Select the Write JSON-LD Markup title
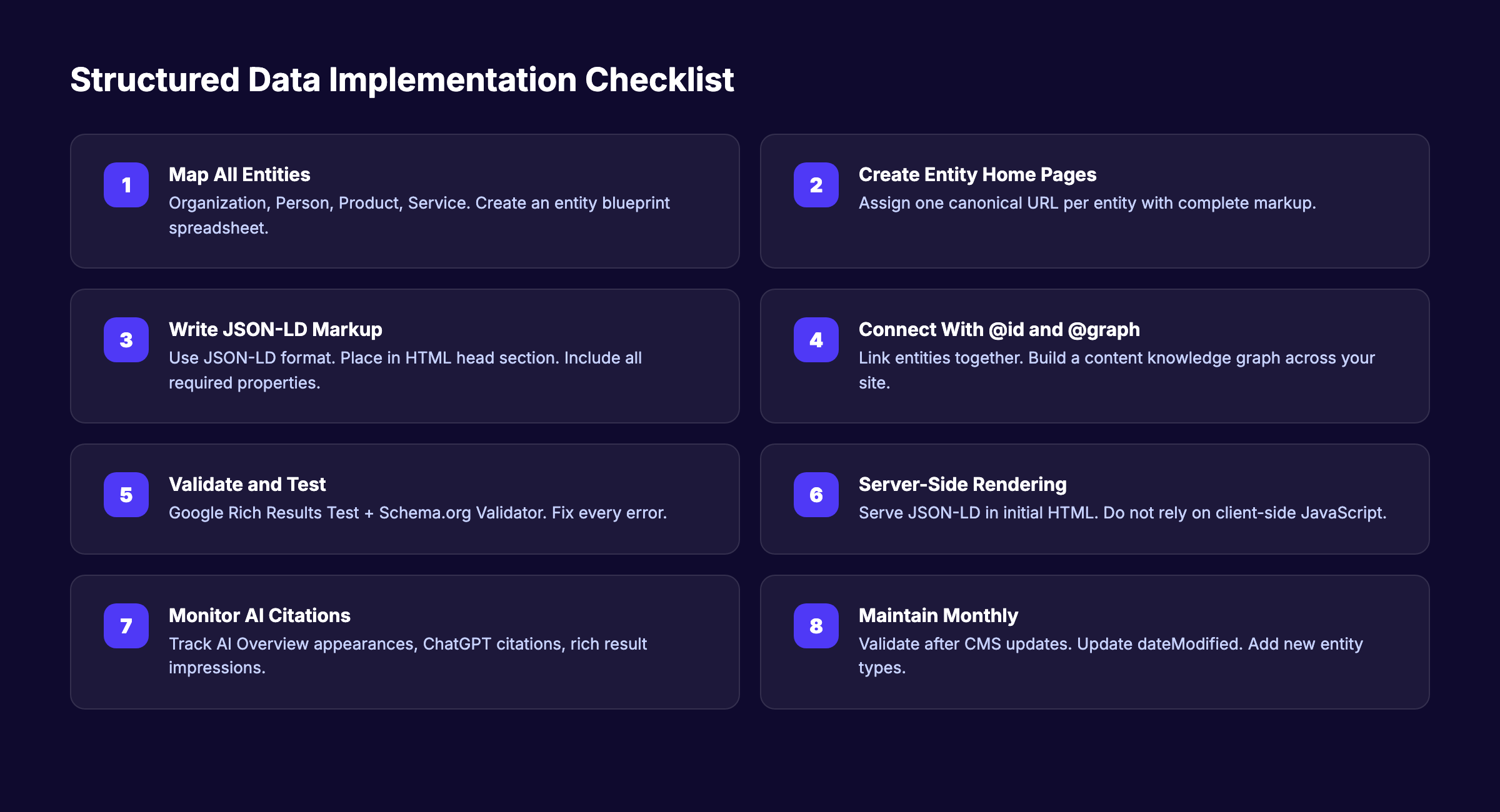1500x812 pixels. point(275,330)
